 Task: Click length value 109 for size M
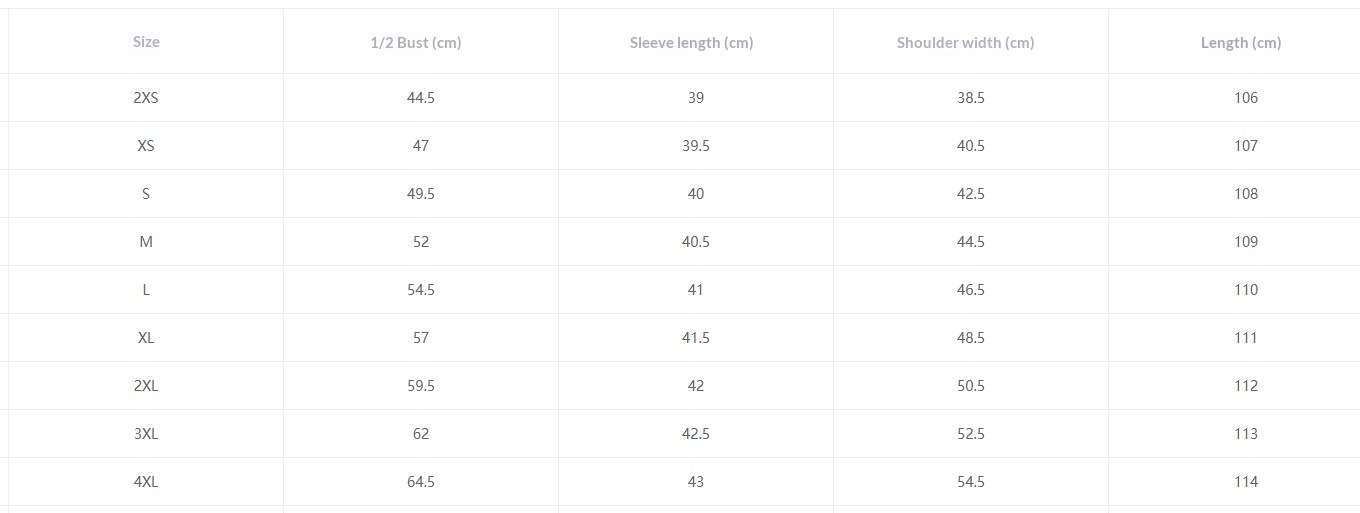[1246, 242]
